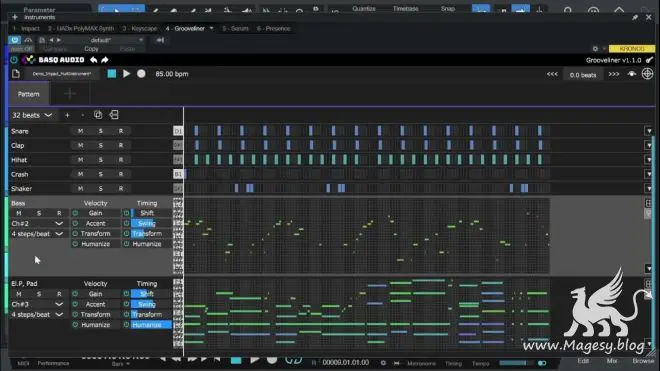
Task: Toggle Bass timing Swing power
Action: pos(126,224)
